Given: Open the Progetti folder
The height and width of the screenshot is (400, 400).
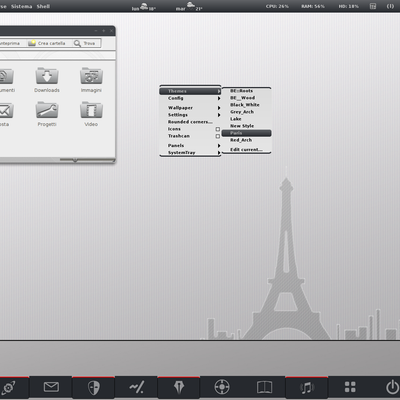Looking at the screenshot, I should [x=47, y=114].
